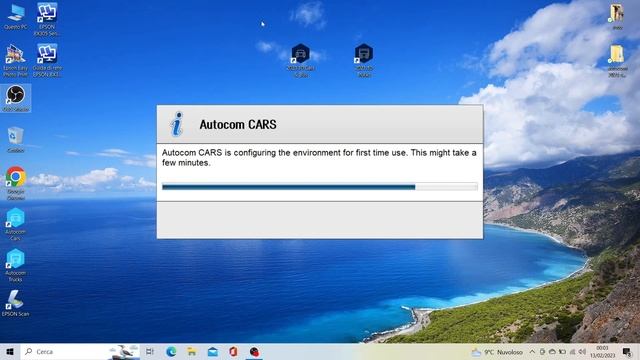
Task: Open the dark hexagon car shortcut on the desktop
Action: pyautogui.click(x=301, y=60)
